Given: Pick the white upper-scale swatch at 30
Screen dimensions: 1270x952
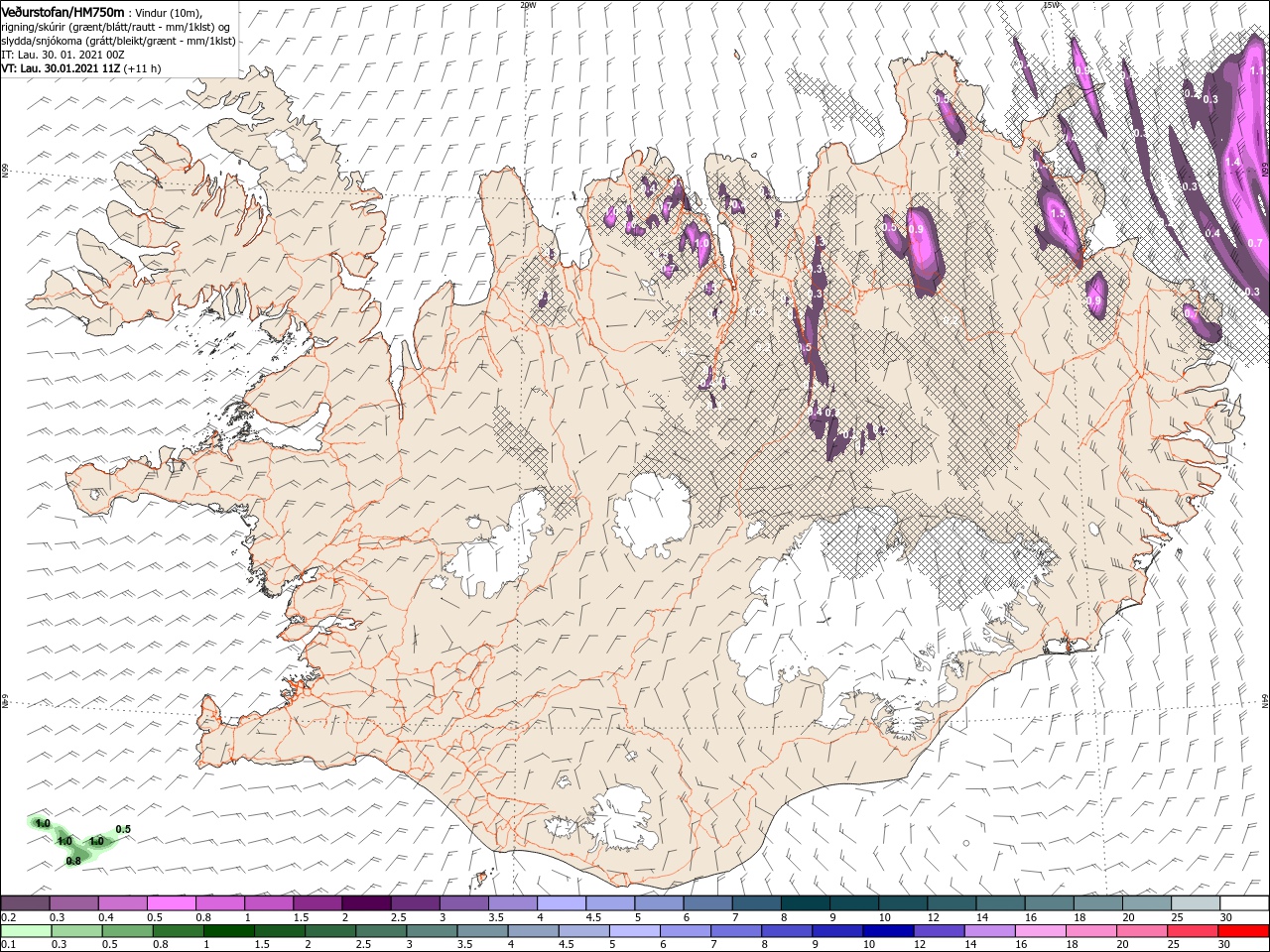Looking at the screenshot, I should 1242,903.
